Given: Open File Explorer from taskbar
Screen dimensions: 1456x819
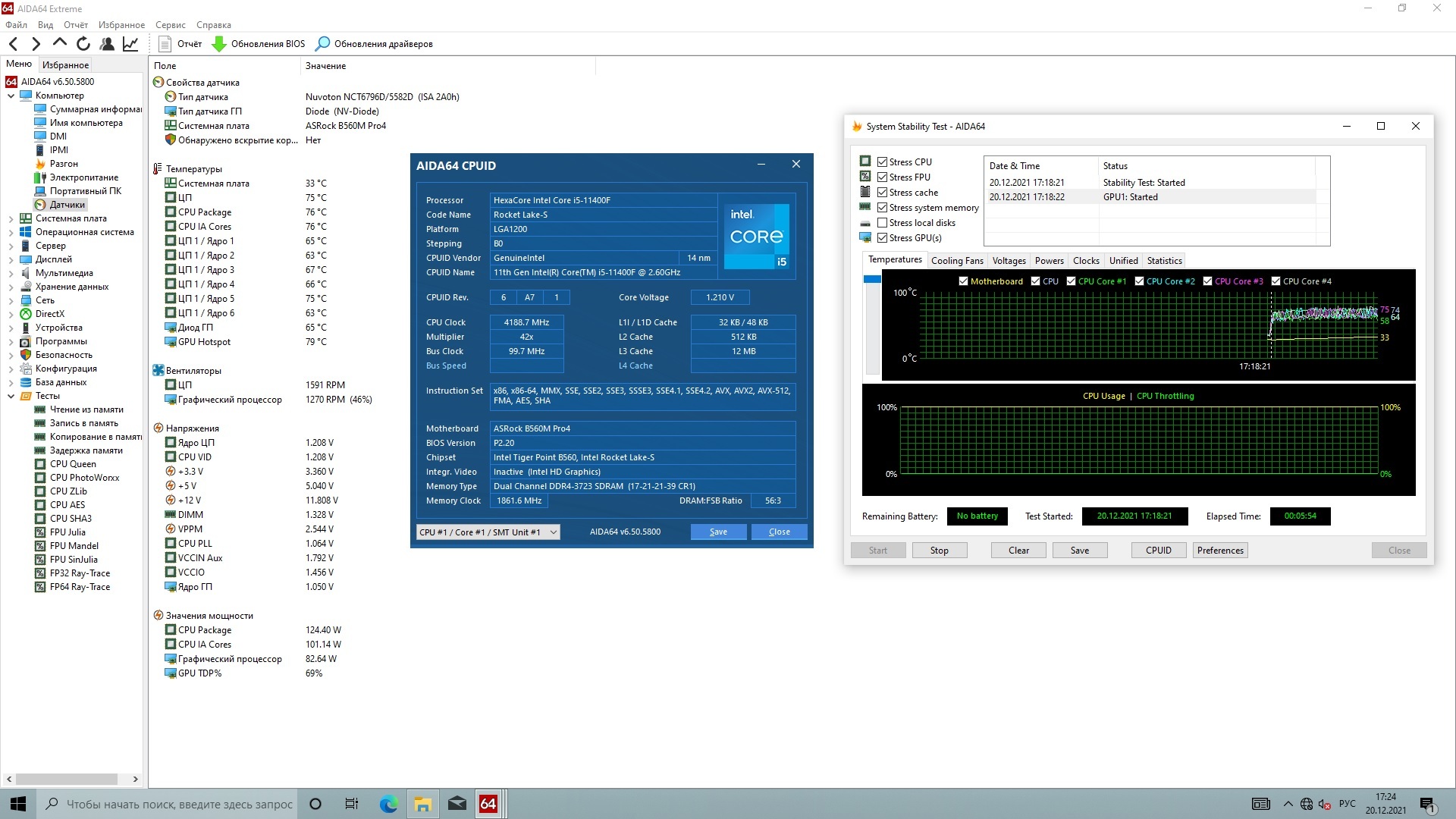Looking at the screenshot, I should point(422,804).
